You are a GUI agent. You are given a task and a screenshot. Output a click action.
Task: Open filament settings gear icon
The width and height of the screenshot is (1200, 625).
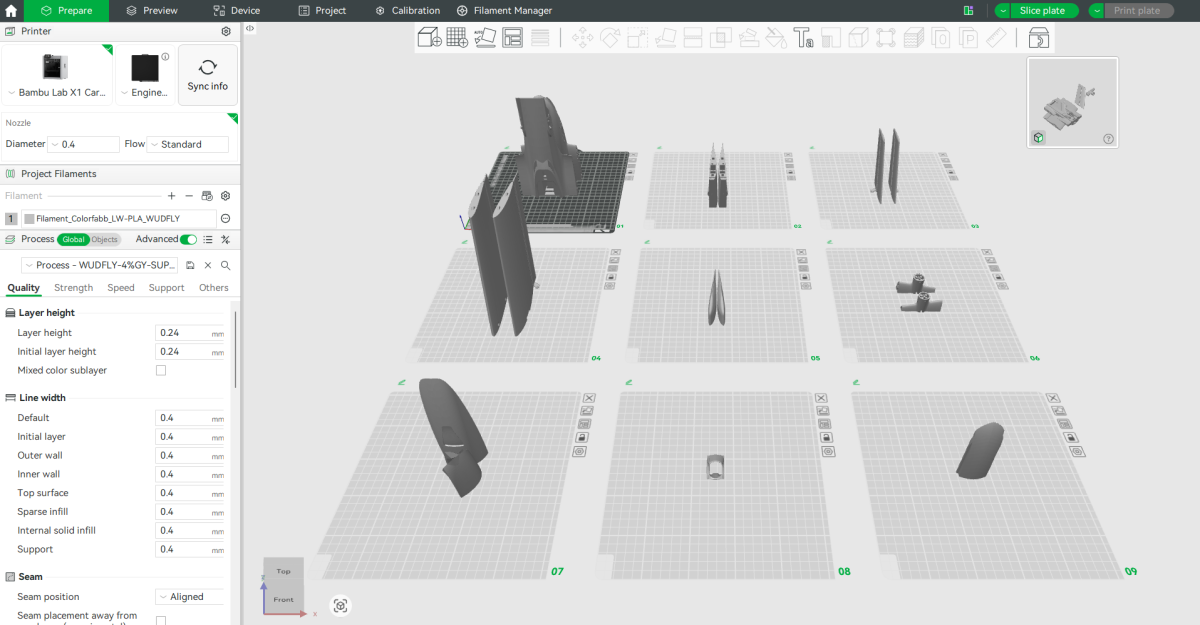226,196
